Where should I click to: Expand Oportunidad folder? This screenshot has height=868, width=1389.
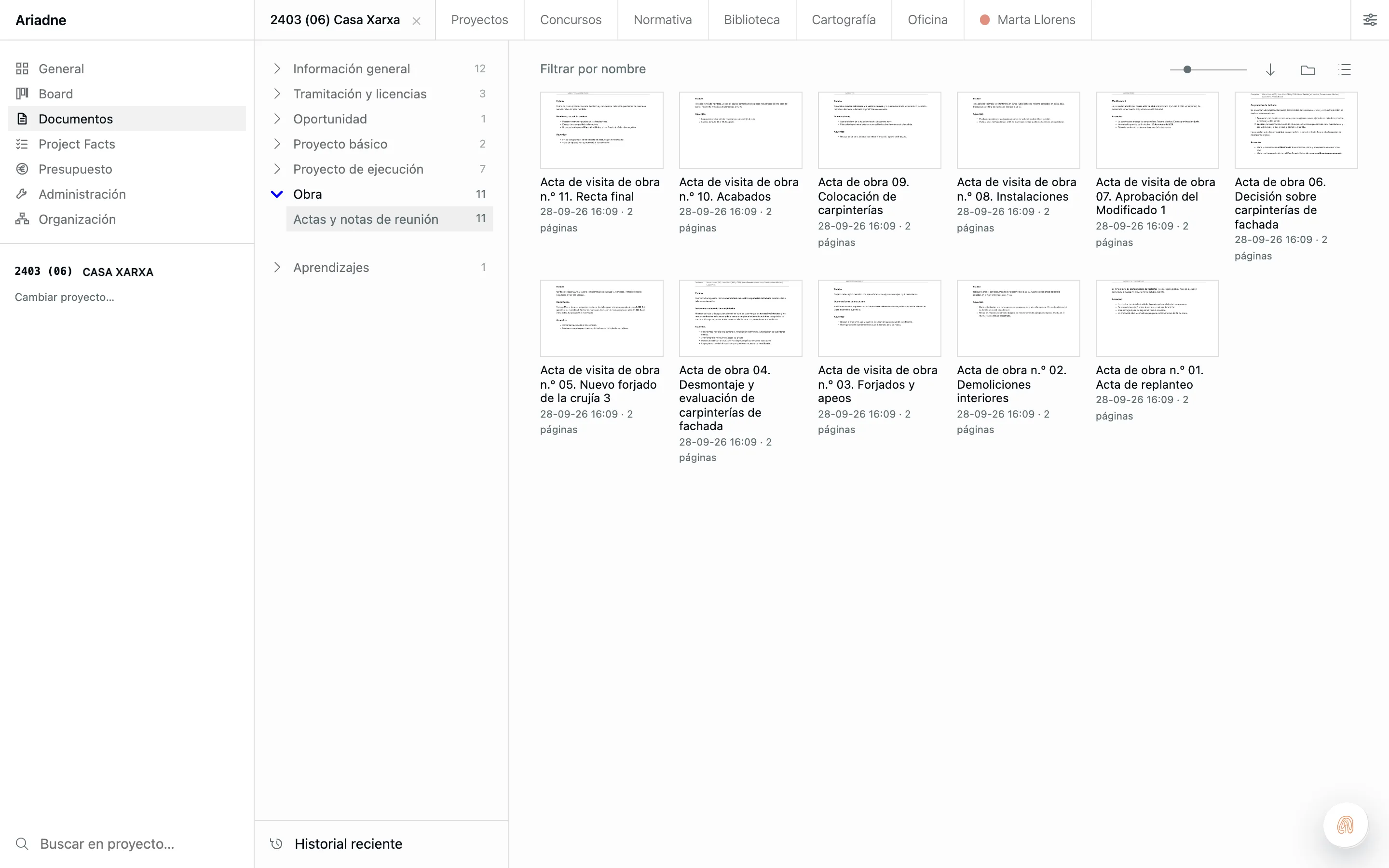tap(277, 119)
